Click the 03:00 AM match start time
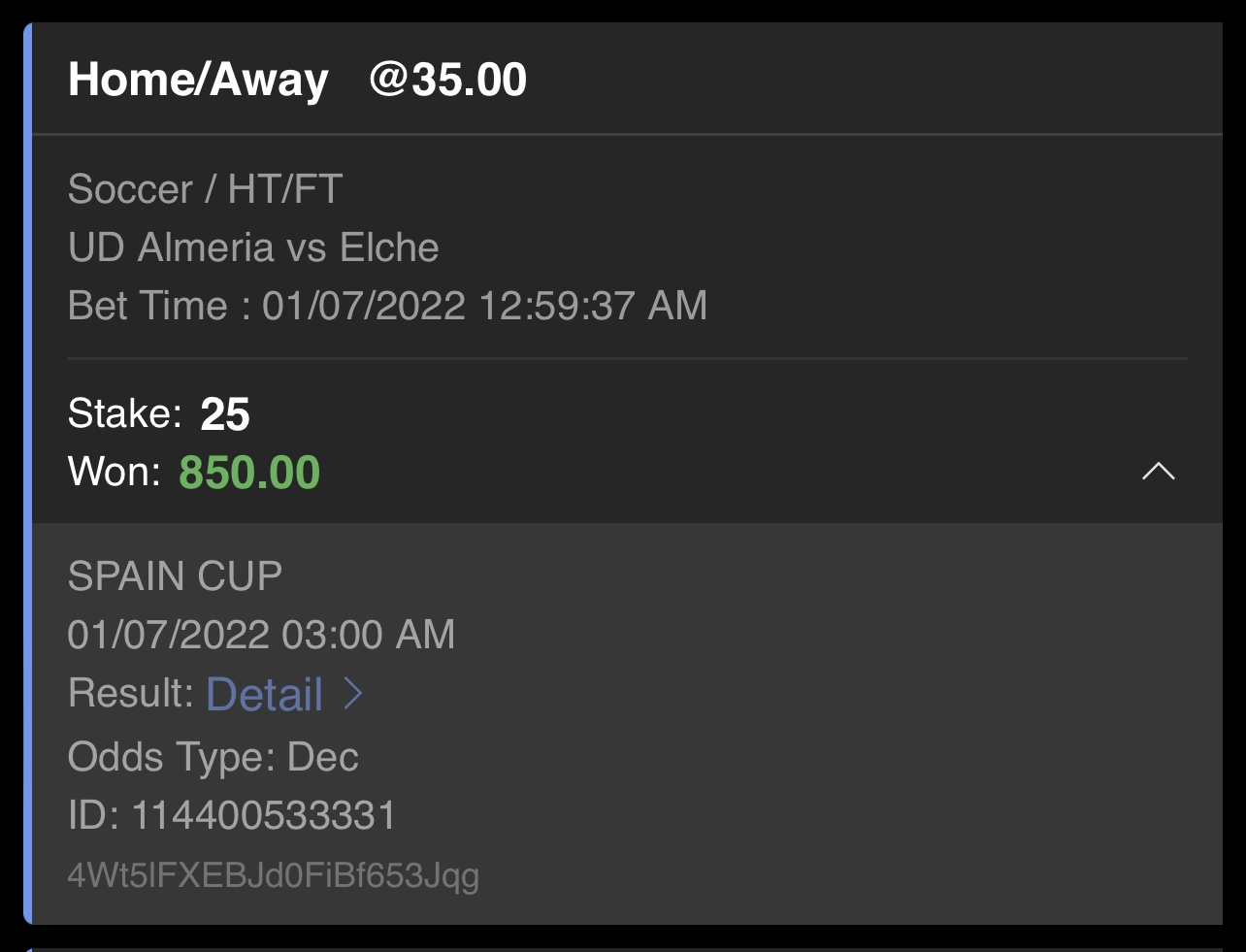The height and width of the screenshot is (952, 1246). (x=368, y=635)
